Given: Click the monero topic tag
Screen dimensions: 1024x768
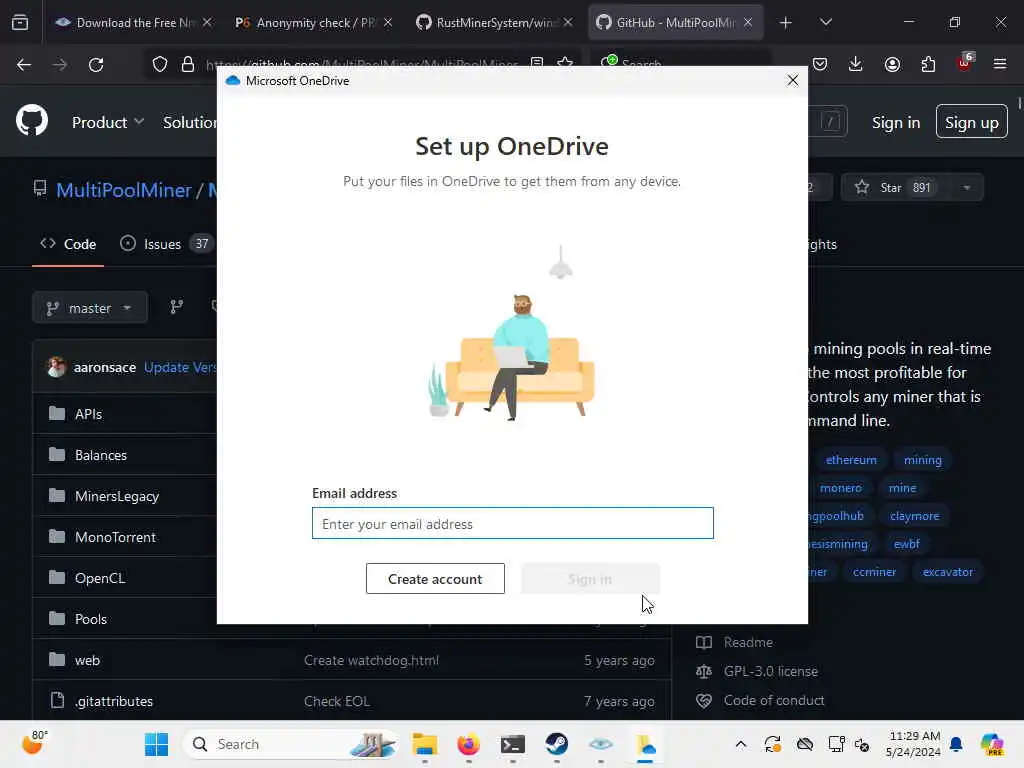Looking at the screenshot, I should click(x=840, y=488).
